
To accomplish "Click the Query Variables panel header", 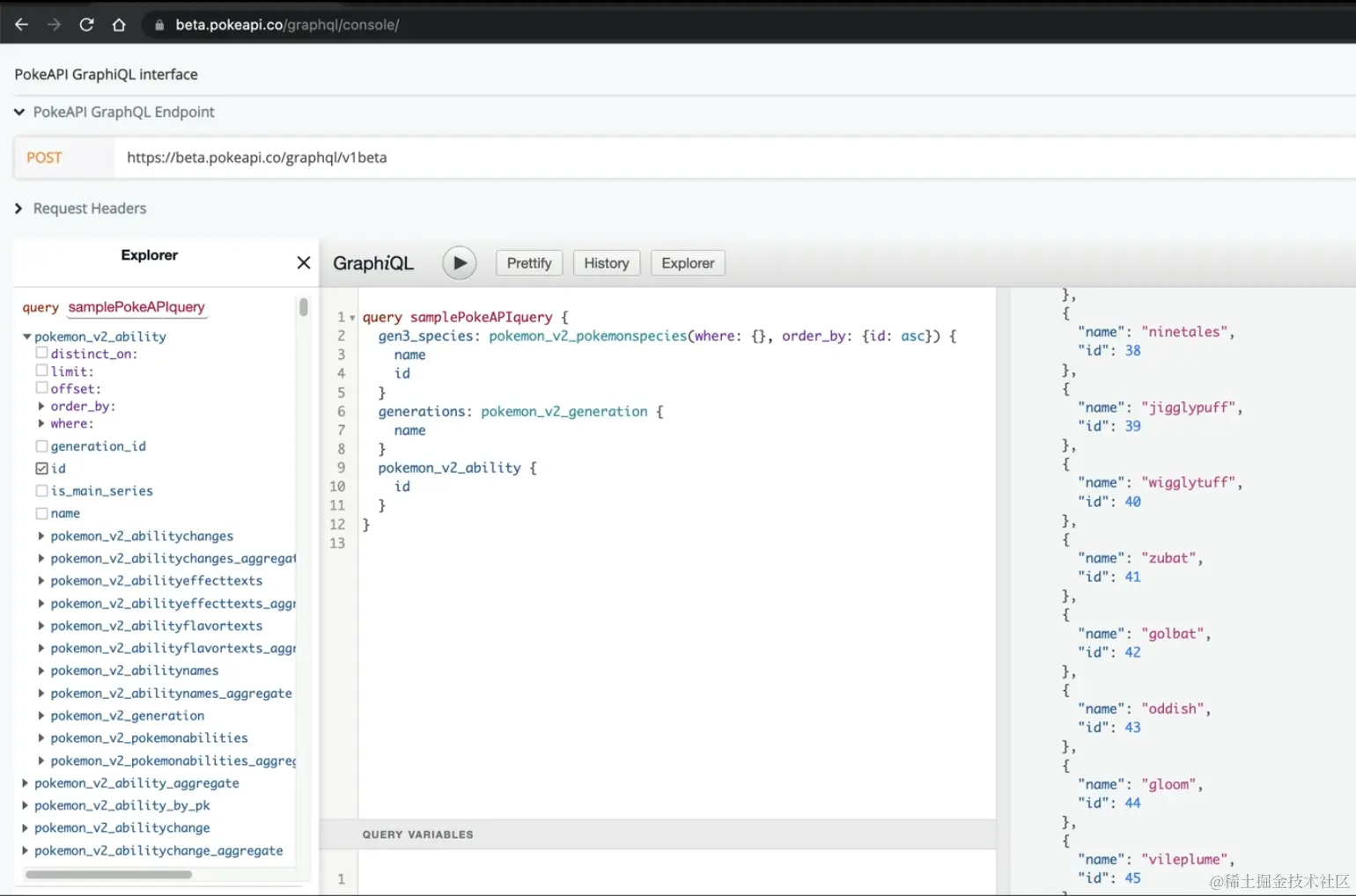I will click(x=417, y=834).
